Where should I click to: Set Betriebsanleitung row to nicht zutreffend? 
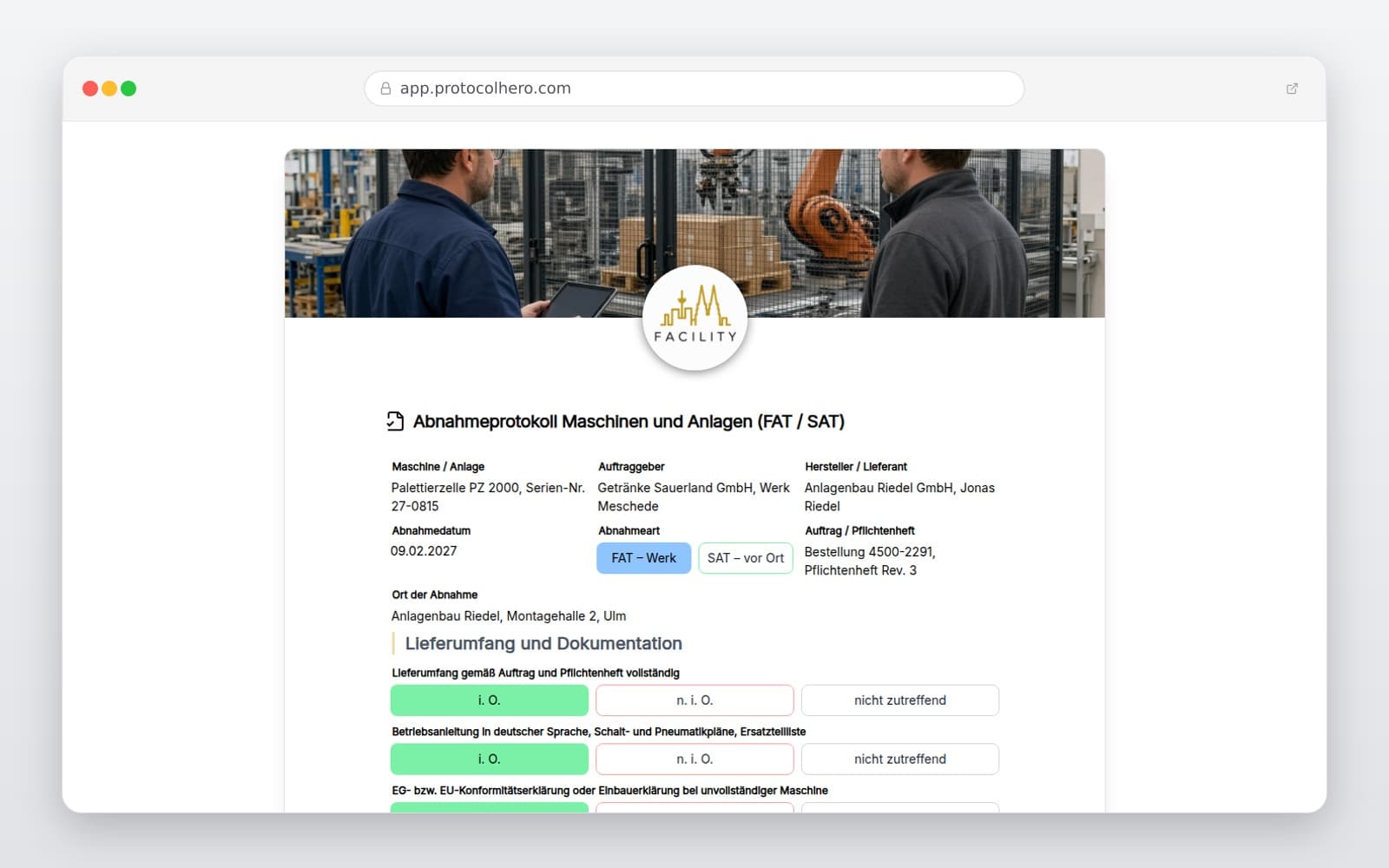pos(900,759)
